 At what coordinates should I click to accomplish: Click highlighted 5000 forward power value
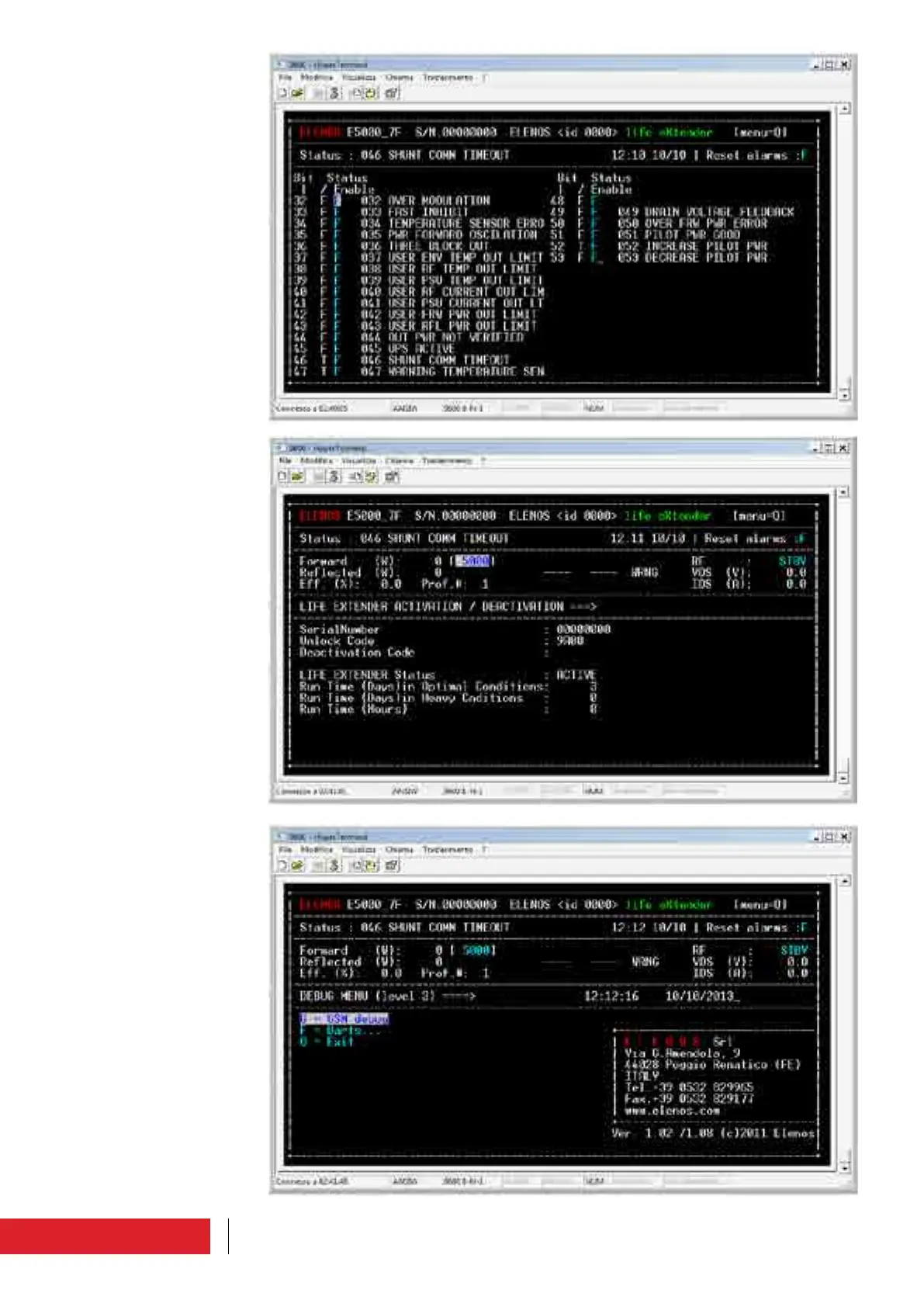[x=473, y=561]
